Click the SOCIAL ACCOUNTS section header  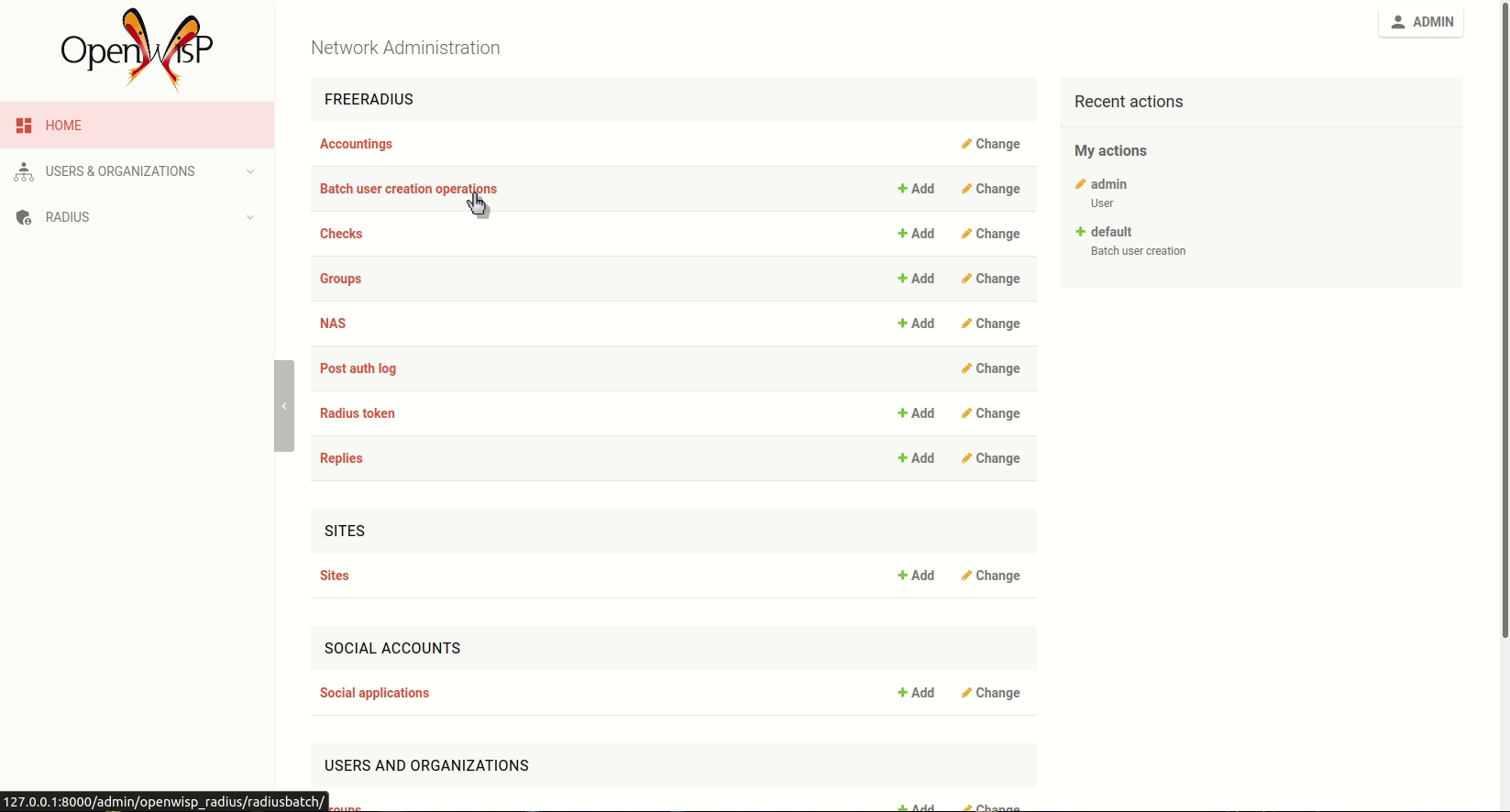coord(674,648)
